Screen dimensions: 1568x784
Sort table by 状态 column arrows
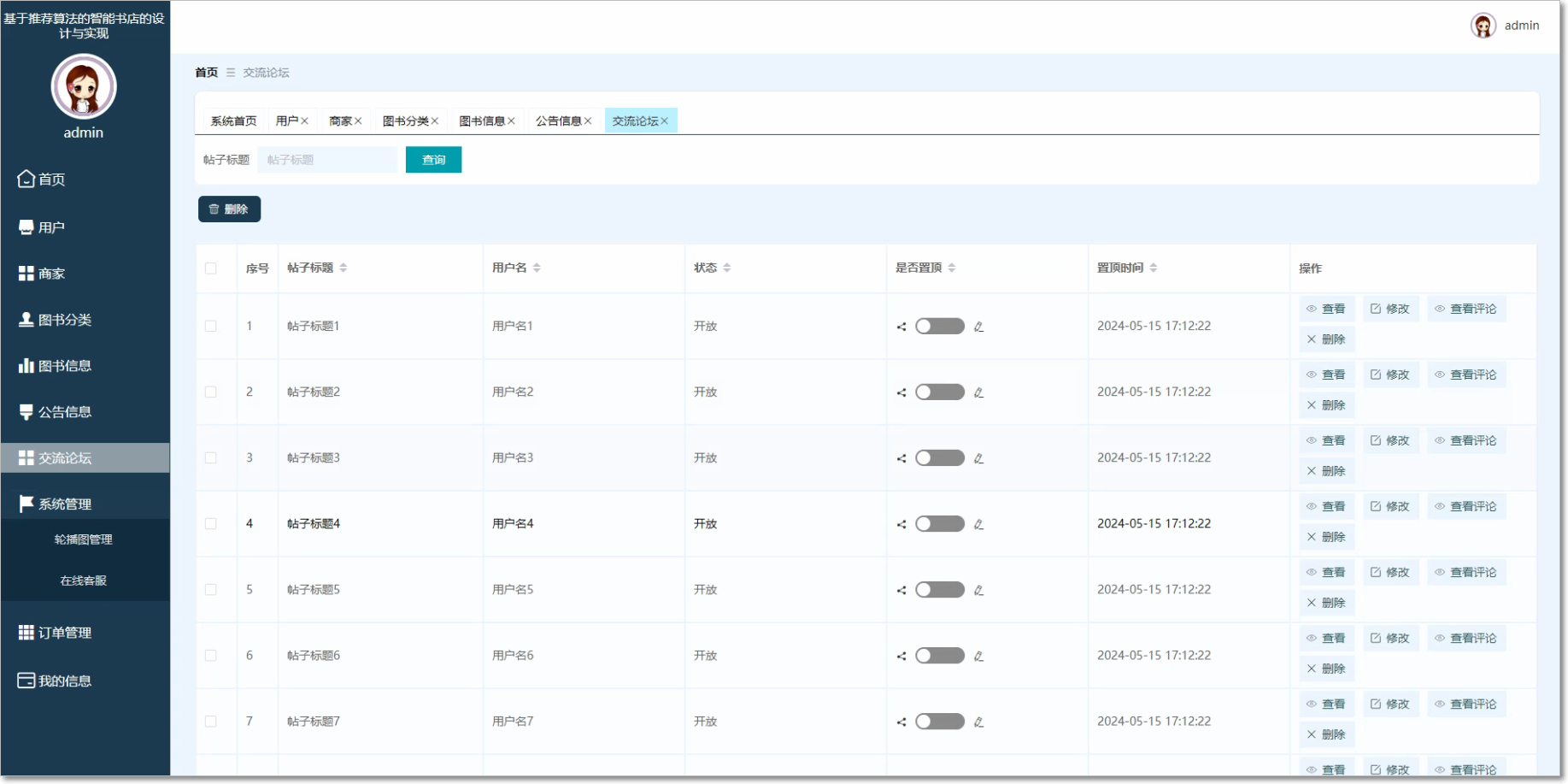point(727,268)
